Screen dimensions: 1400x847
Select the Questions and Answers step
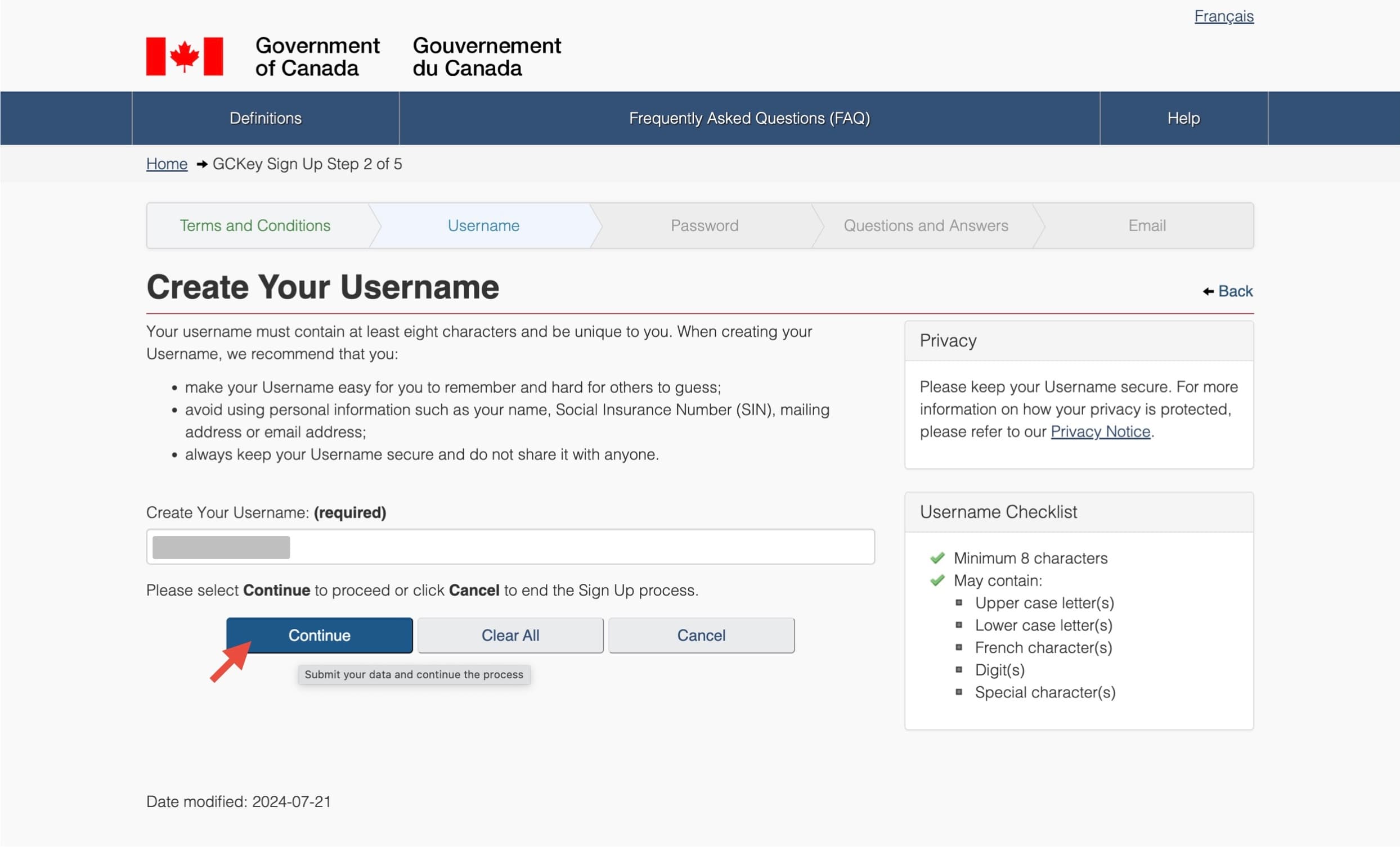point(926,226)
